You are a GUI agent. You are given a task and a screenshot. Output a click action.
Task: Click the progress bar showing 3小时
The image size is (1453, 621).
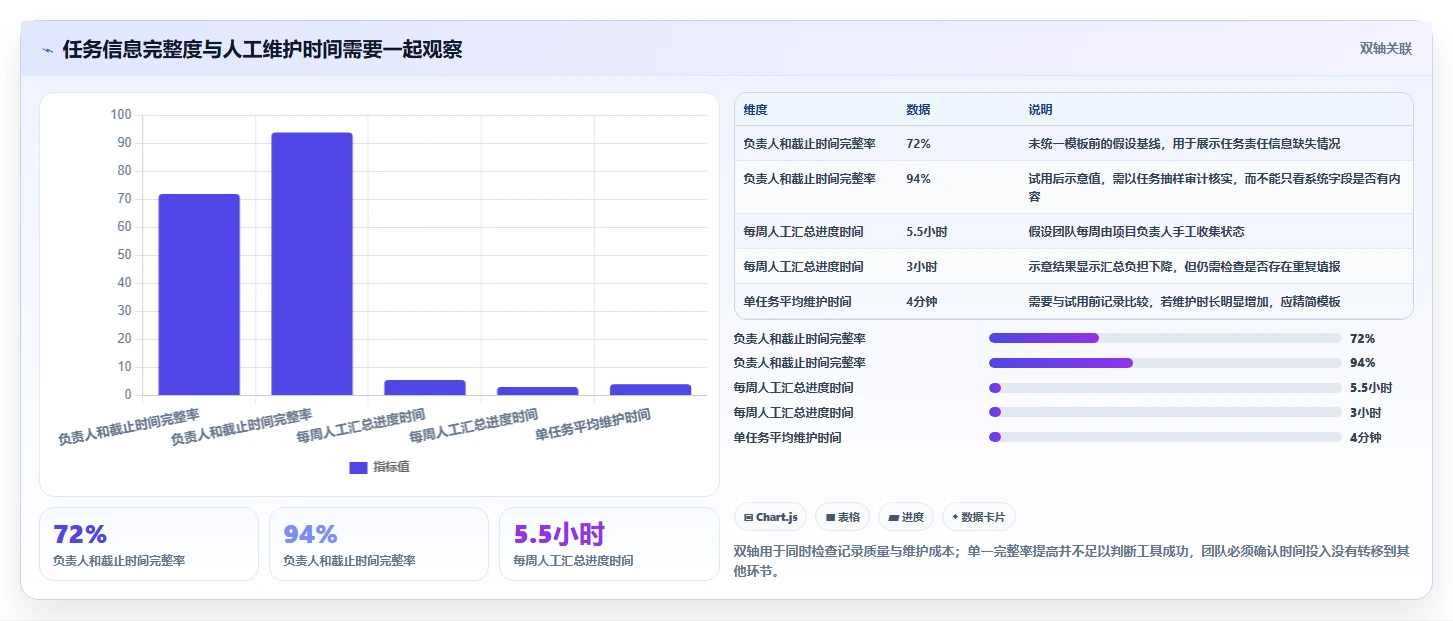[1165, 412]
